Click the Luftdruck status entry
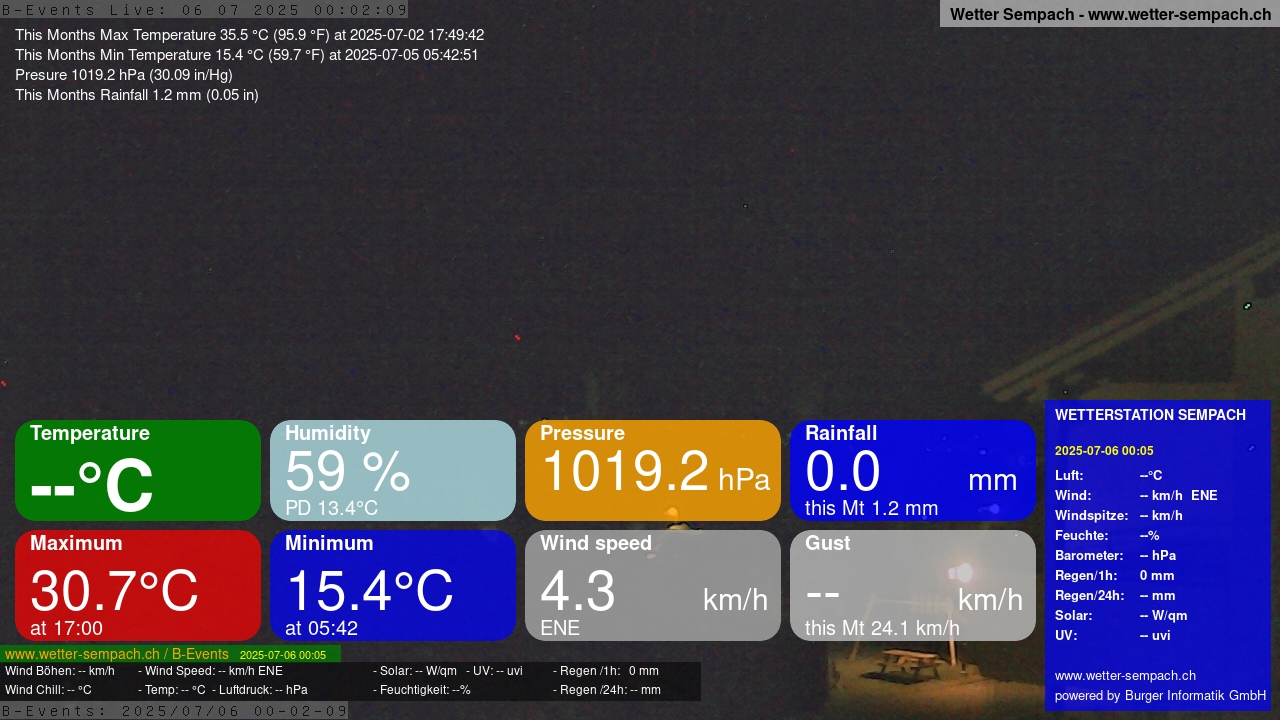The width and height of the screenshot is (1280, 720). (x=260, y=690)
